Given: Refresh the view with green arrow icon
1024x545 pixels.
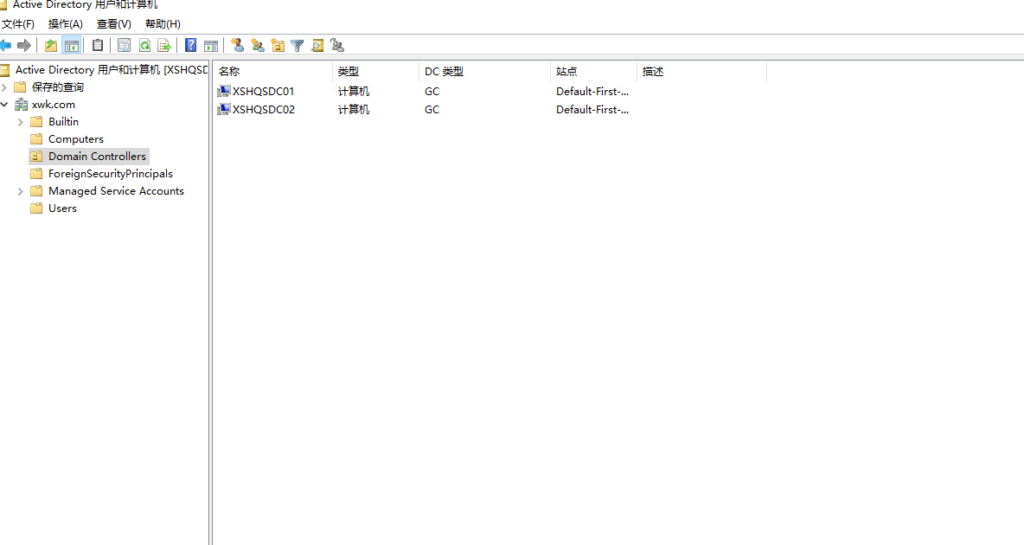Looking at the screenshot, I should point(144,45).
